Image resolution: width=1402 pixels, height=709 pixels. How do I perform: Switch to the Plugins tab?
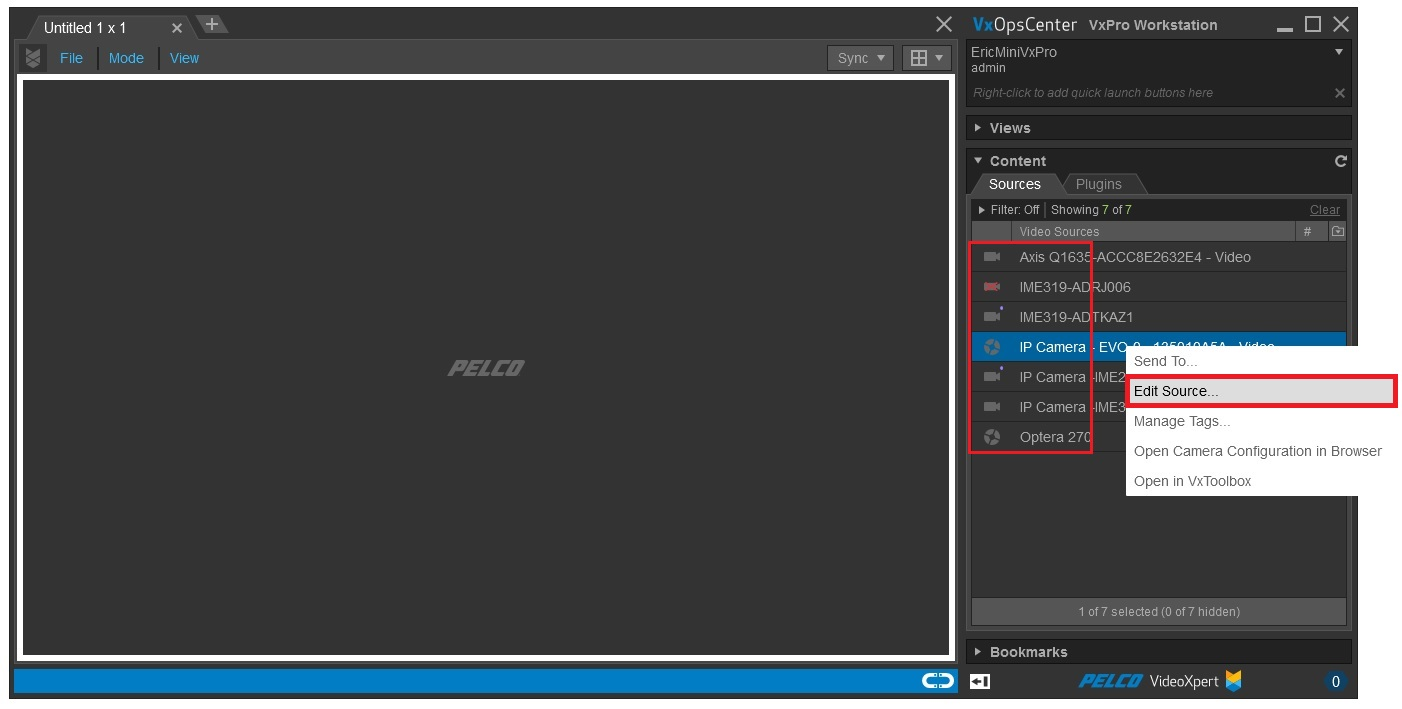tap(1100, 184)
